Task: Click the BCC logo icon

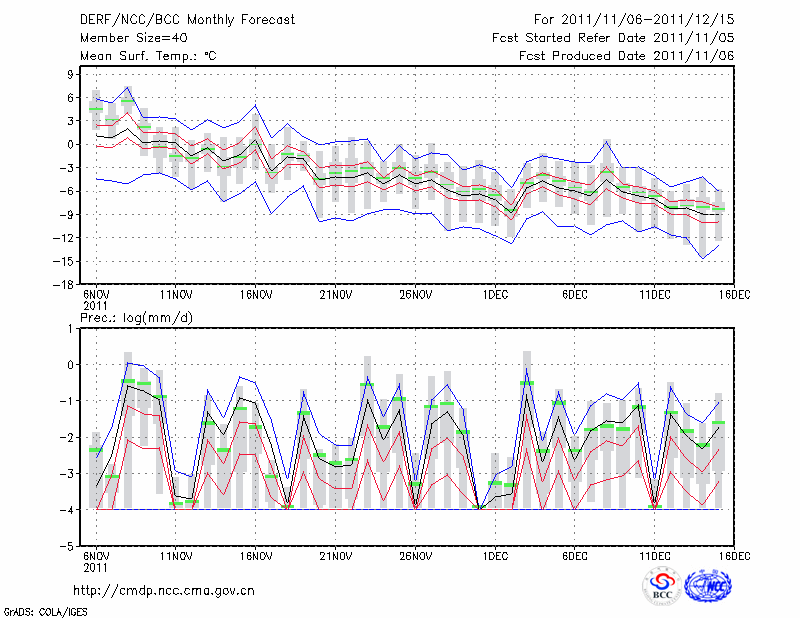Action: coord(662,587)
